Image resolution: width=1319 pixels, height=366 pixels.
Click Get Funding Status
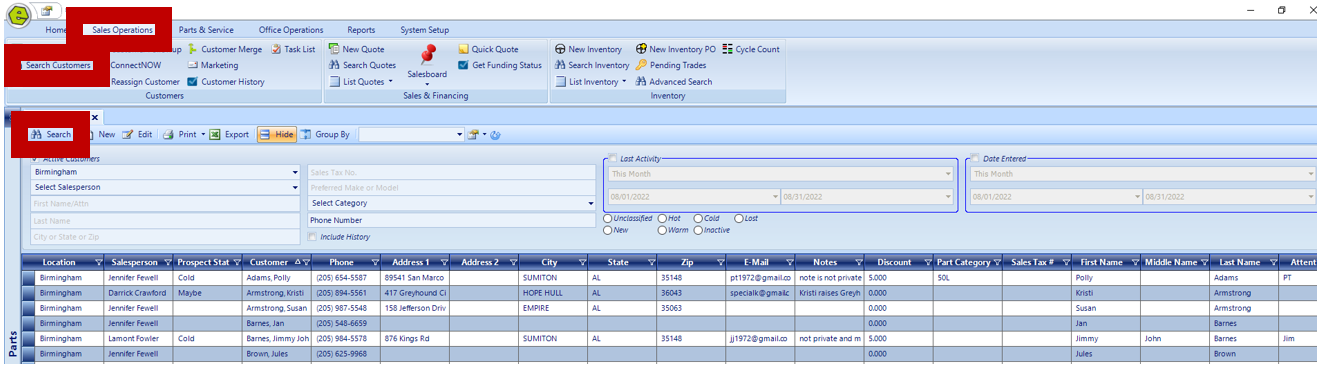pyautogui.click(x=500, y=65)
